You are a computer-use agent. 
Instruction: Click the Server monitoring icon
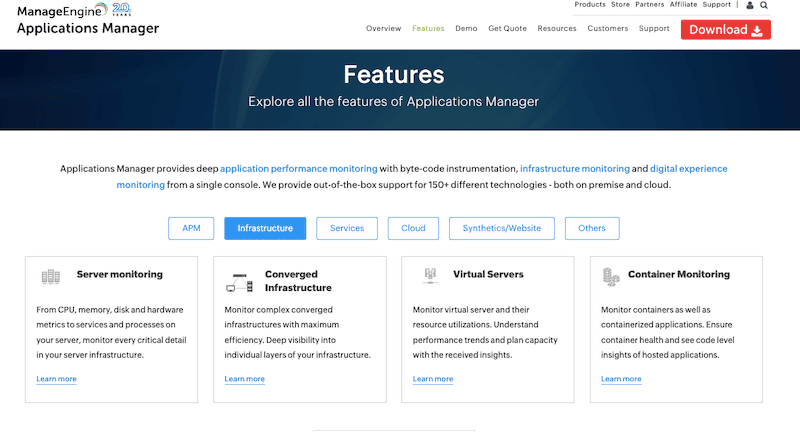tap(51, 276)
